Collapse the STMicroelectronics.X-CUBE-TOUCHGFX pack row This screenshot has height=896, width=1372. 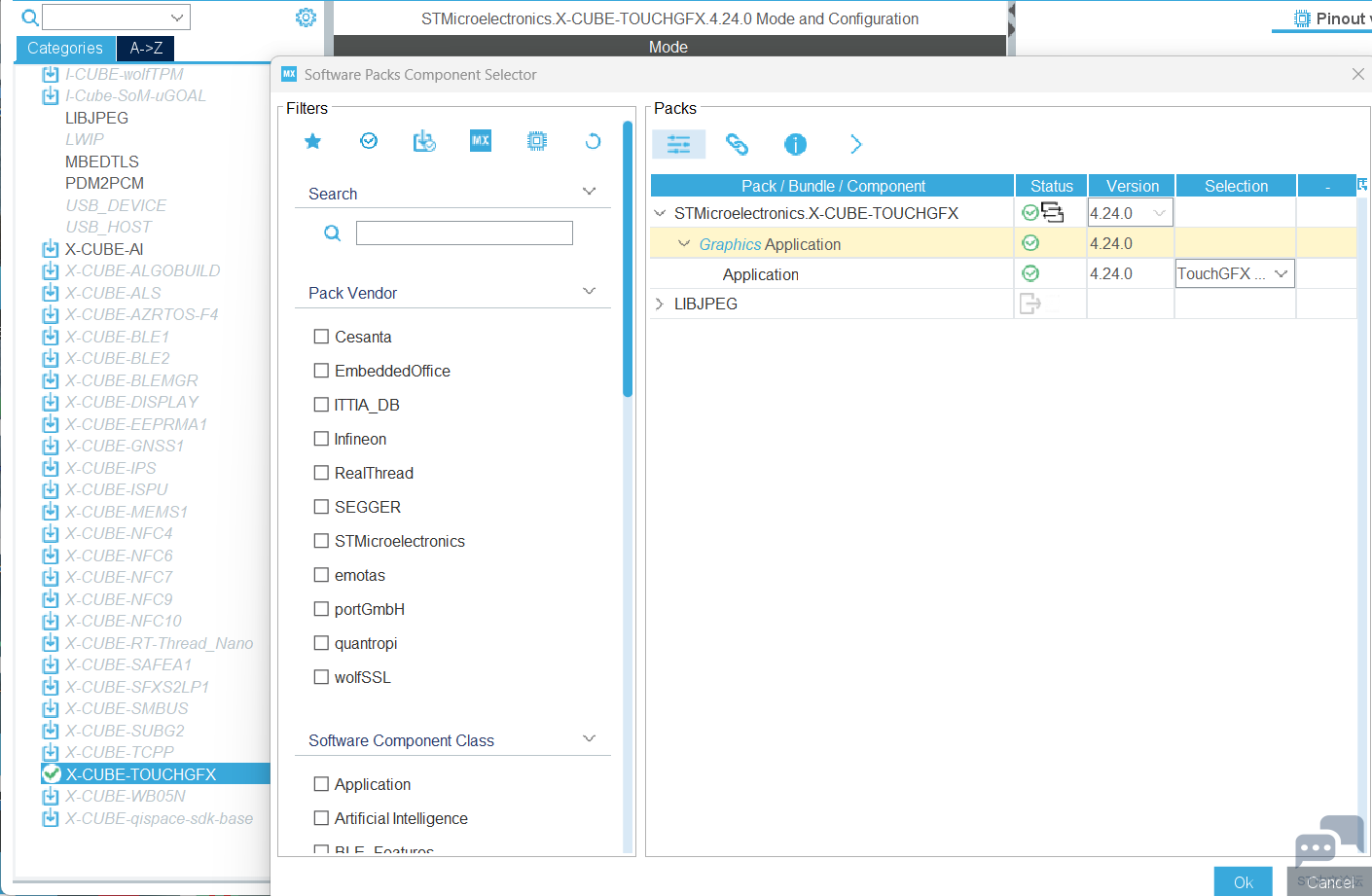[x=661, y=213]
